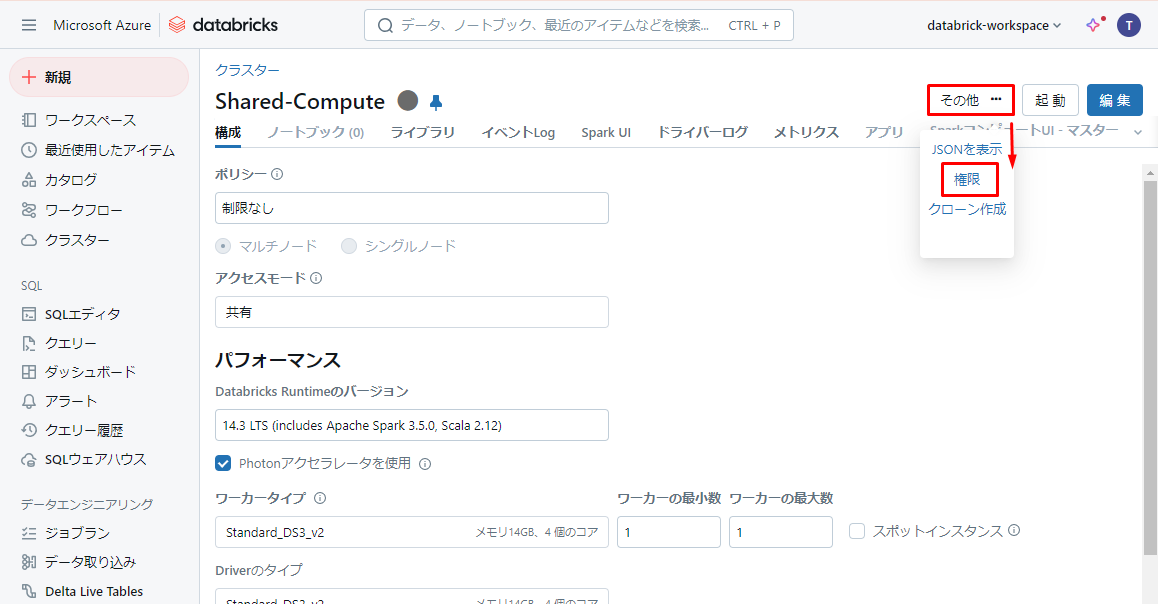Go to SQL Editor in sidebar

click(x=82, y=314)
